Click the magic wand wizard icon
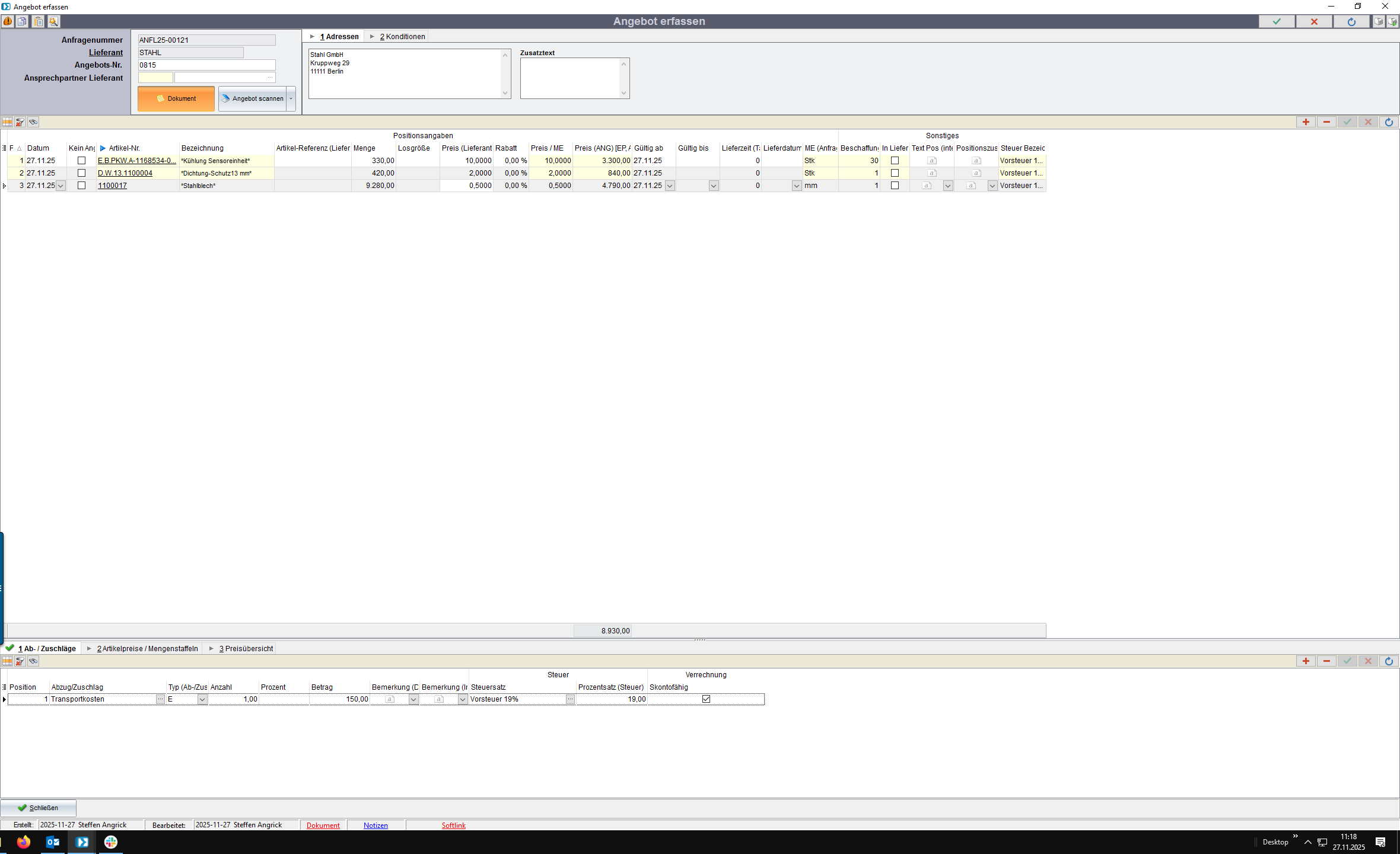The width and height of the screenshot is (1400, 854). 53,21
